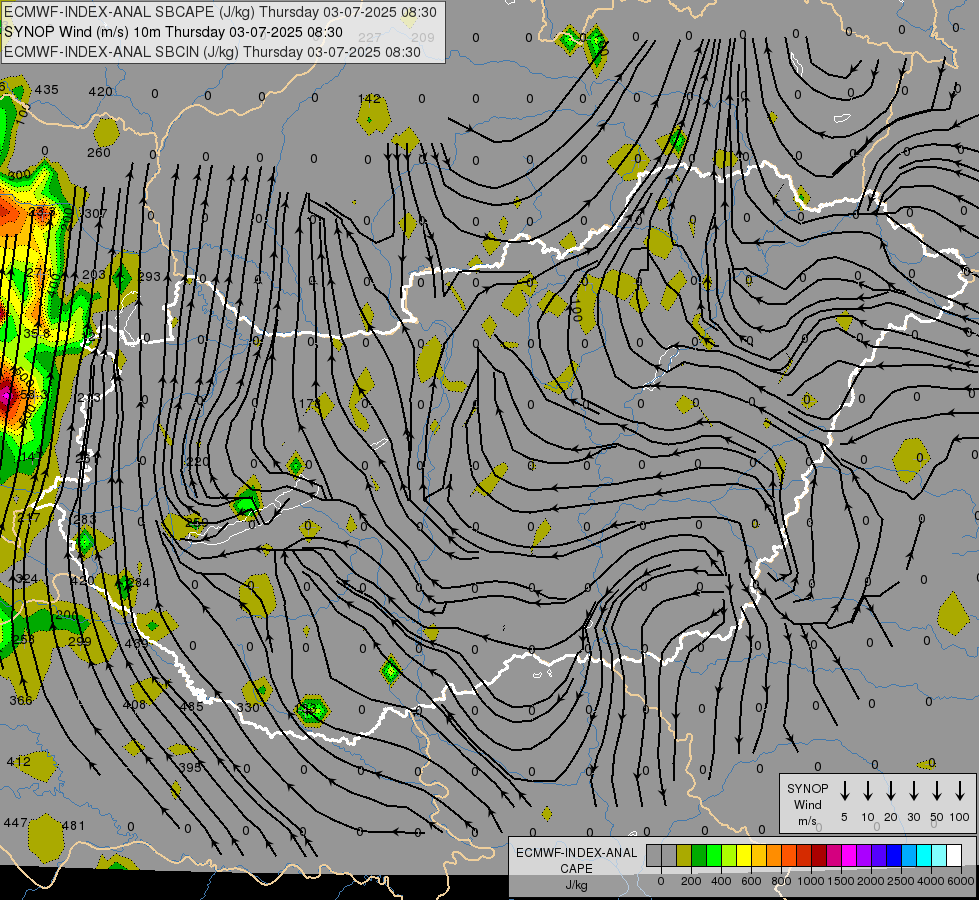Click the 469 CAPE value on map
Viewport: 979px width, 900px height.
pos(137,643)
